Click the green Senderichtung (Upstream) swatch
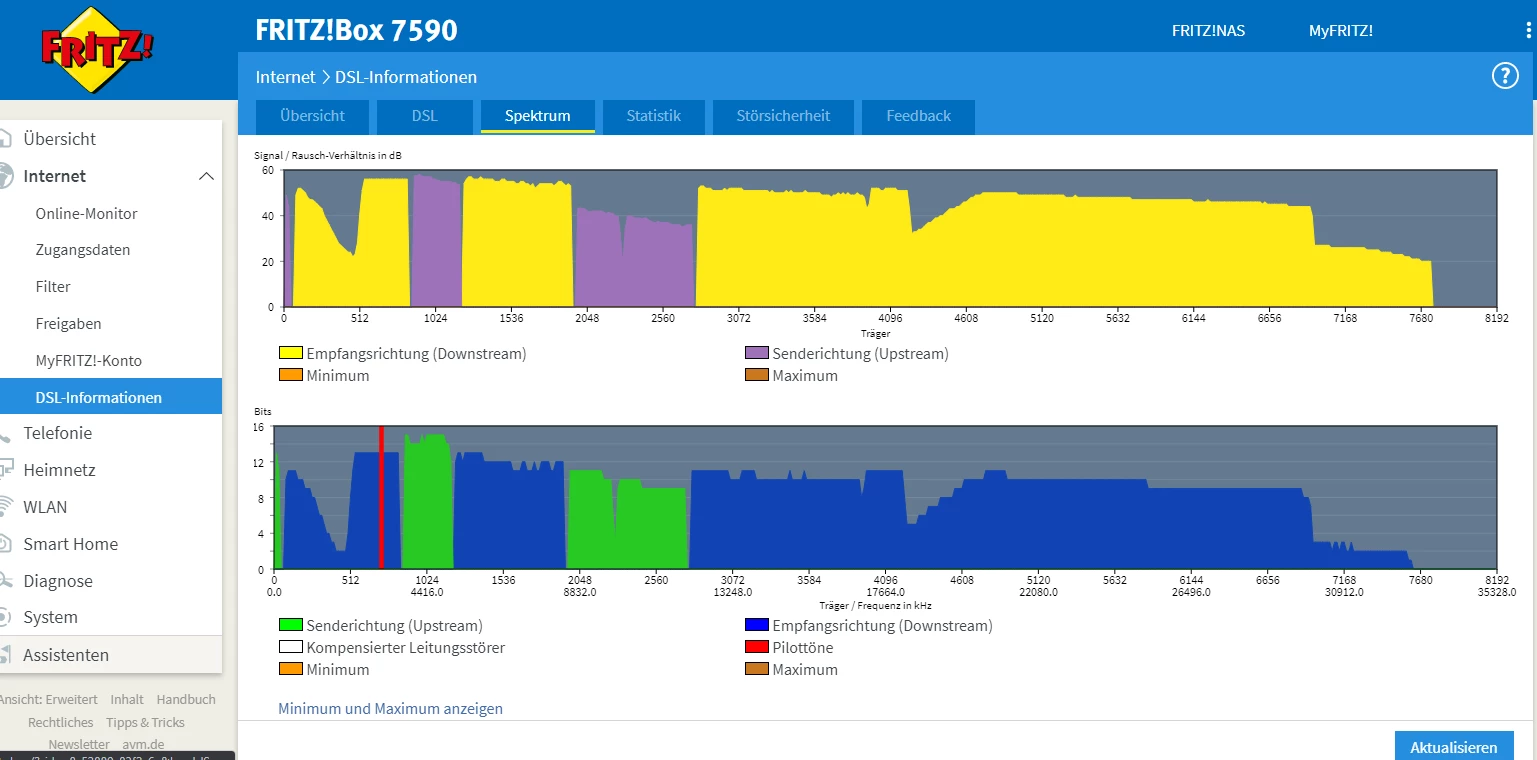 point(291,626)
